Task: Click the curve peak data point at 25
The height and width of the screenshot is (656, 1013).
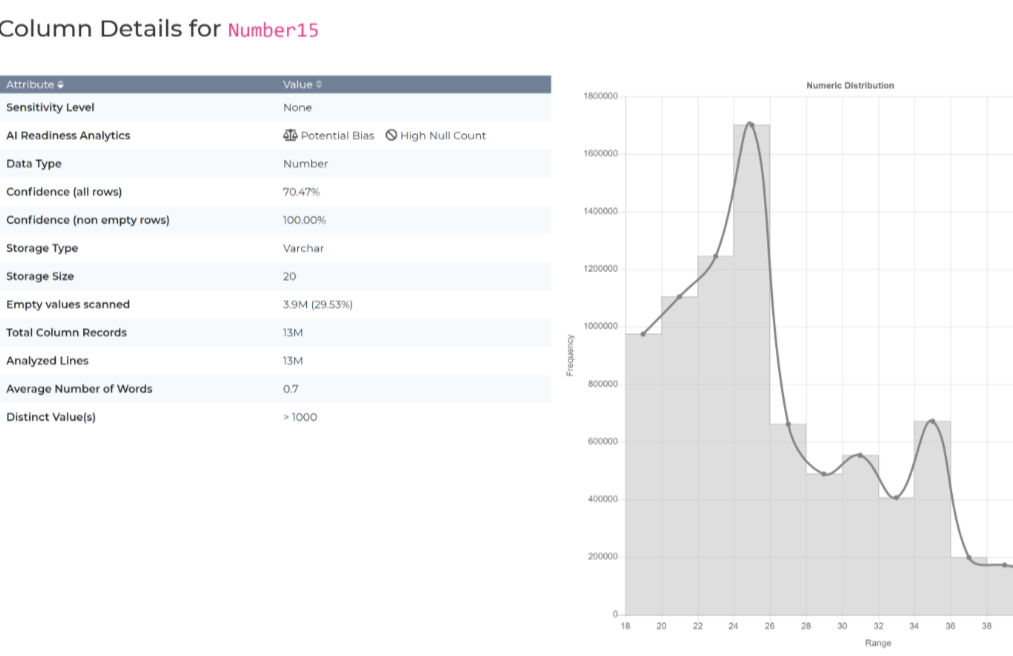Action: point(750,124)
